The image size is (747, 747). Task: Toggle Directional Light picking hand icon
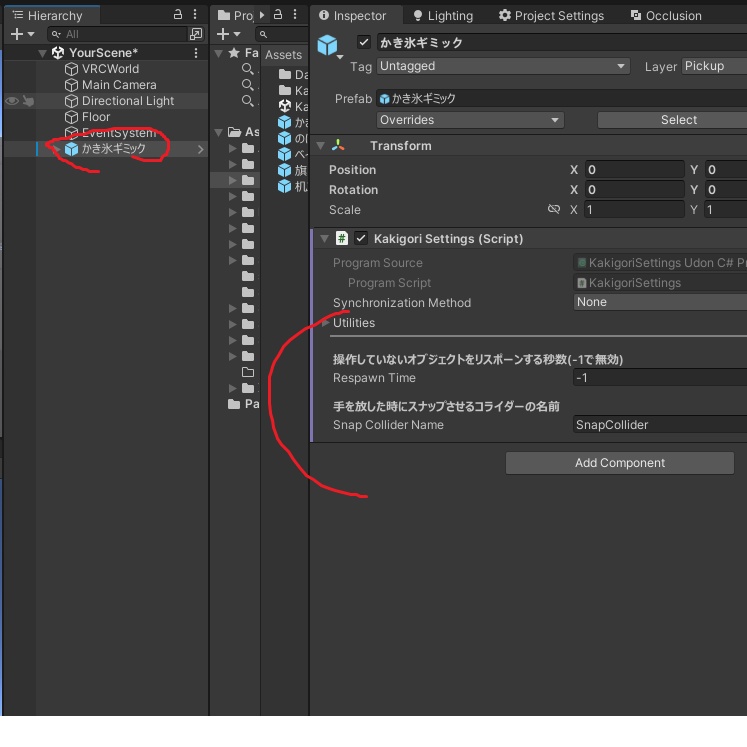tap(29, 101)
